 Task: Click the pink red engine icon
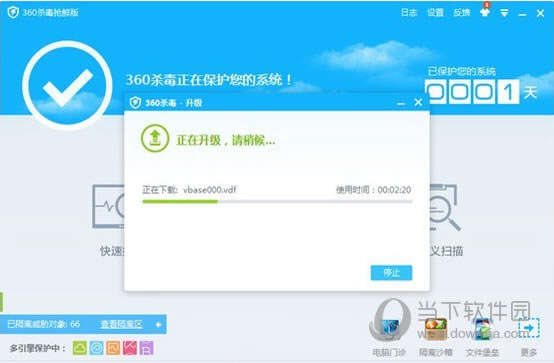(130, 348)
